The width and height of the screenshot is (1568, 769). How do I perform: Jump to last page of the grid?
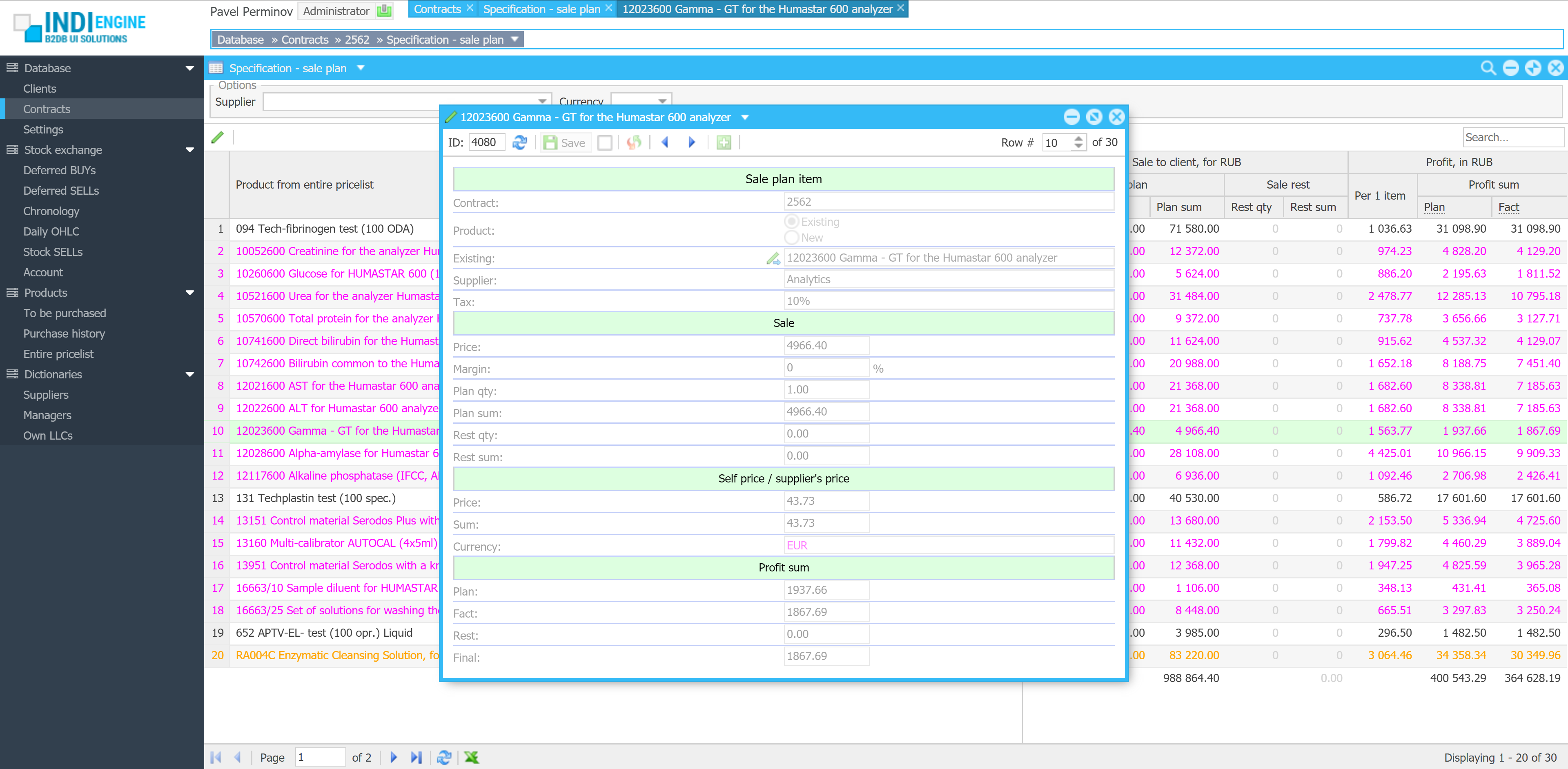[x=416, y=758]
